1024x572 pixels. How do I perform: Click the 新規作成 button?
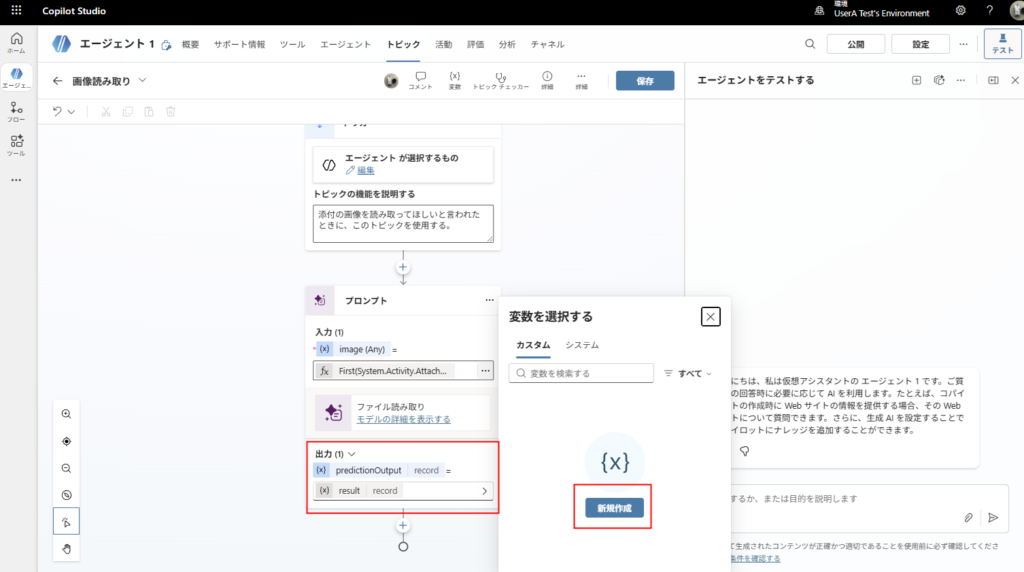[x=614, y=508]
